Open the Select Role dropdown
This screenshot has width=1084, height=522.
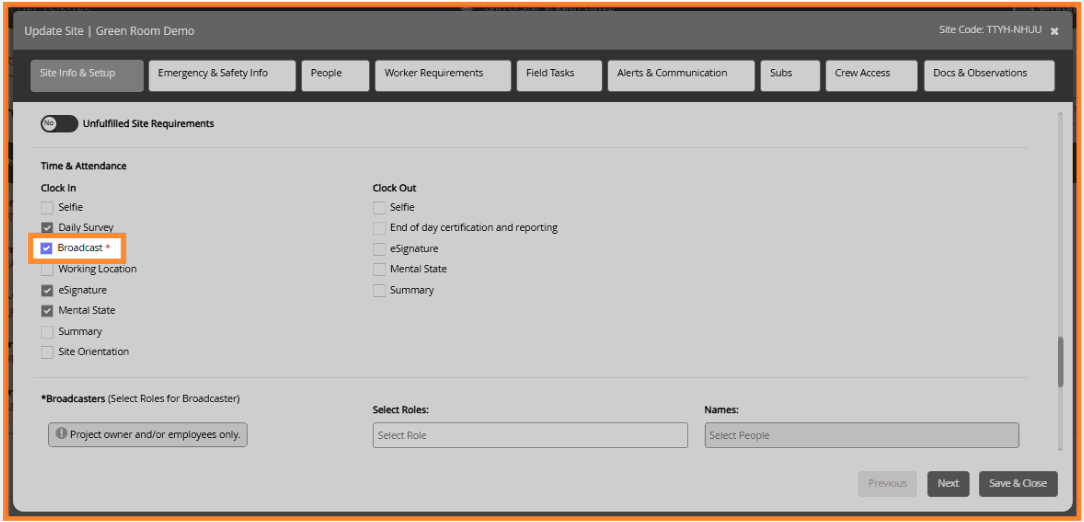530,436
